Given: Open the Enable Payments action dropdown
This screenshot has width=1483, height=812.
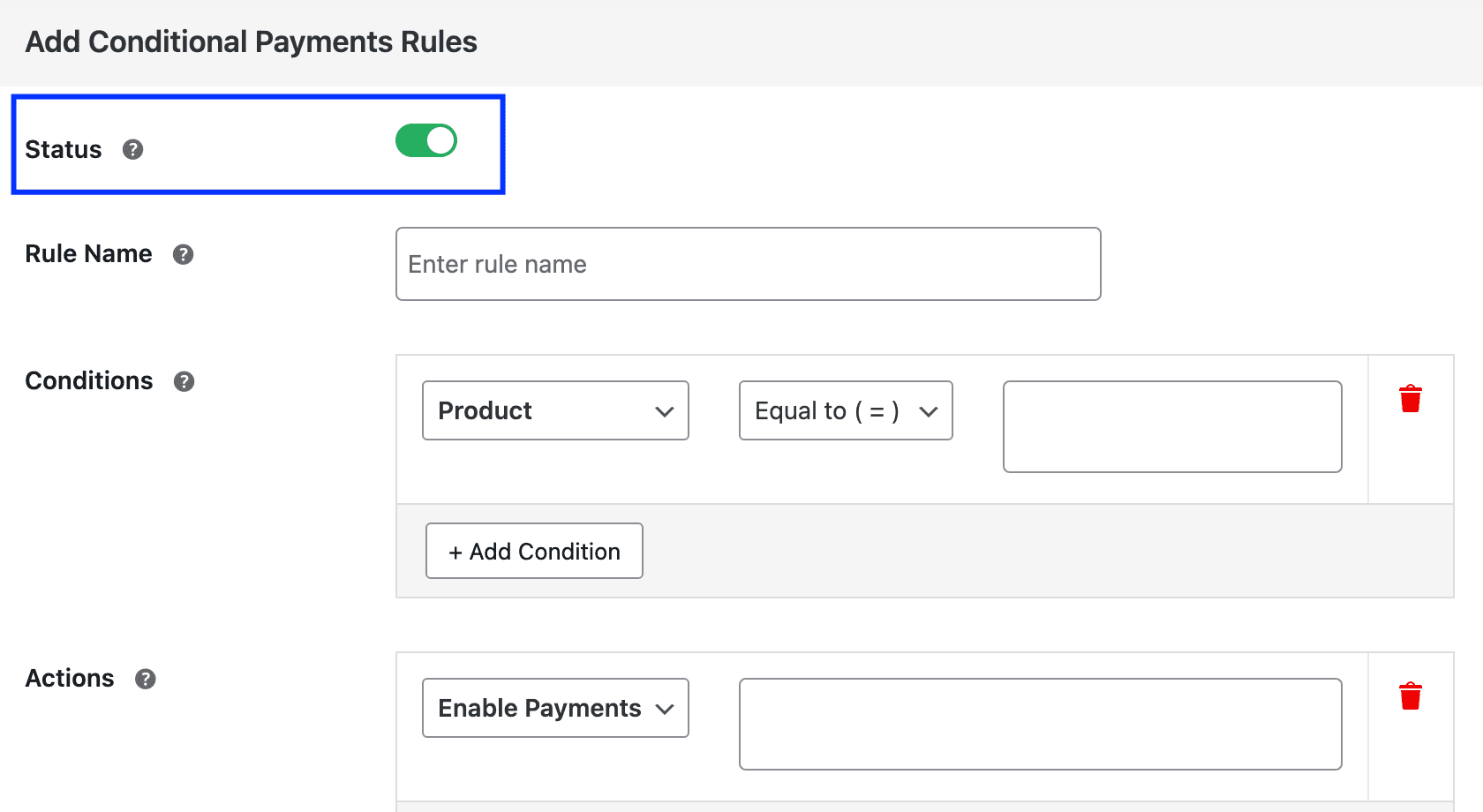Looking at the screenshot, I should 554,708.
